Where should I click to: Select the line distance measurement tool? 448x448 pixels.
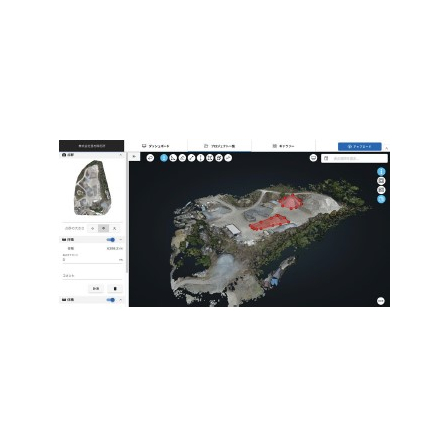pos(191,158)
